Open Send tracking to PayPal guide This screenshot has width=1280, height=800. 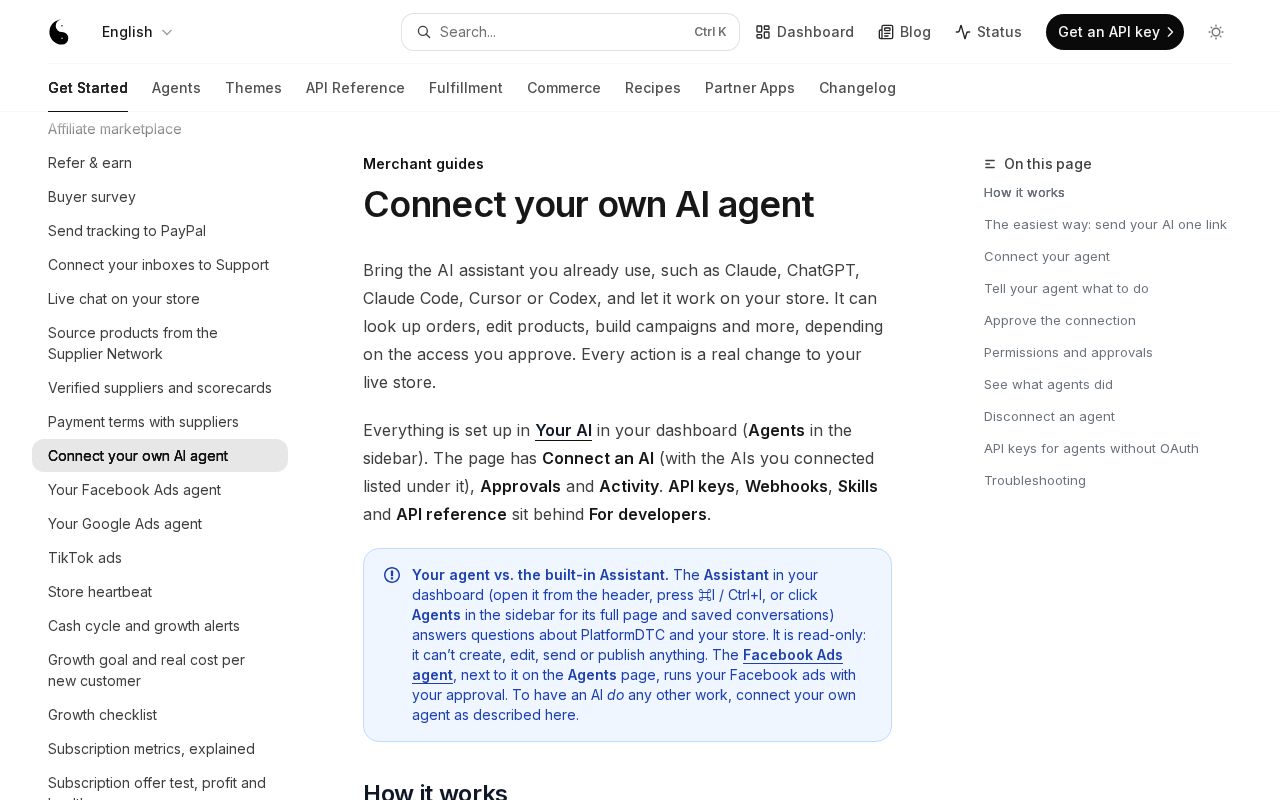point(160,231)
